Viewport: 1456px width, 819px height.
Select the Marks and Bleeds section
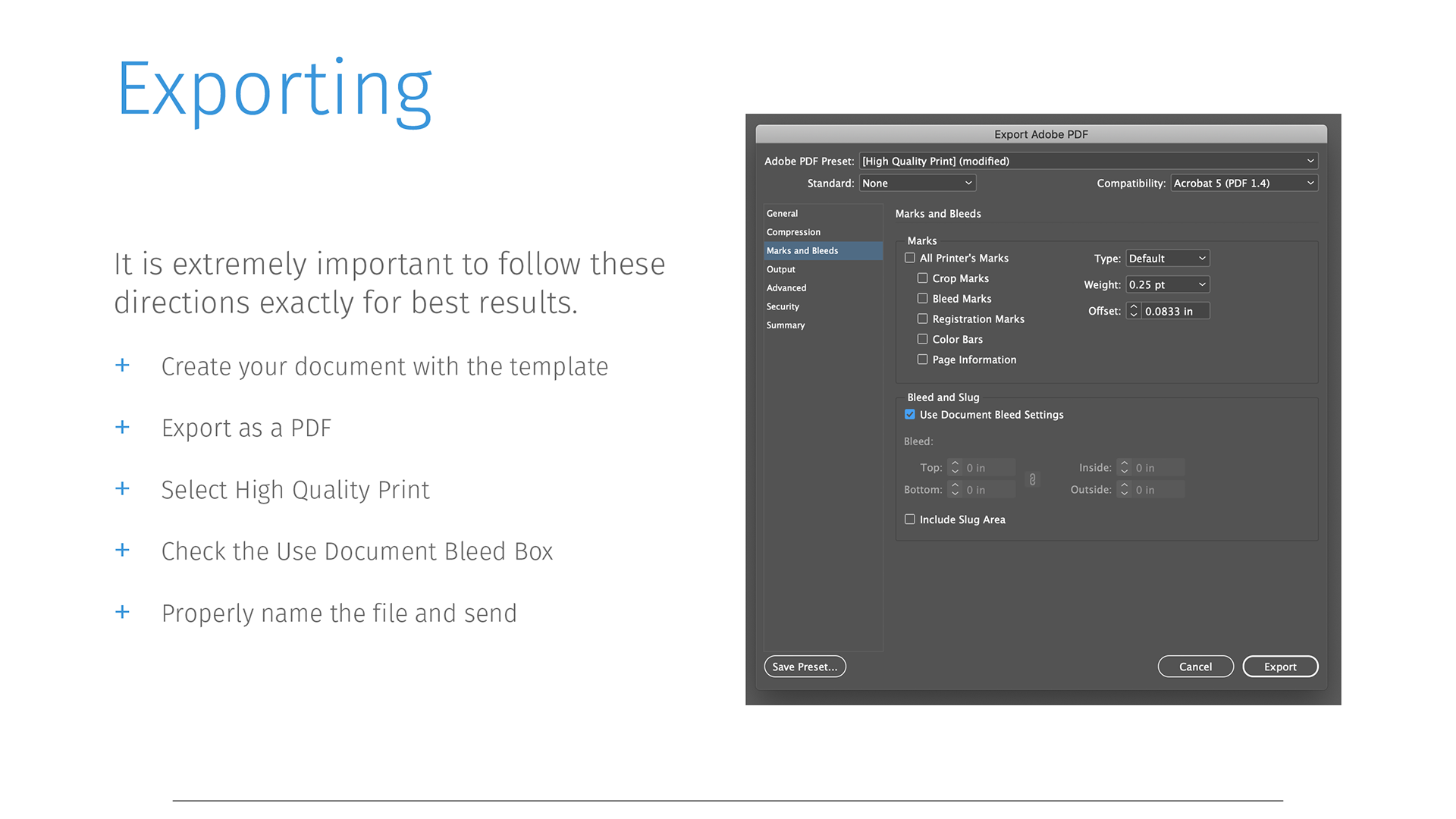click(823, 251)
